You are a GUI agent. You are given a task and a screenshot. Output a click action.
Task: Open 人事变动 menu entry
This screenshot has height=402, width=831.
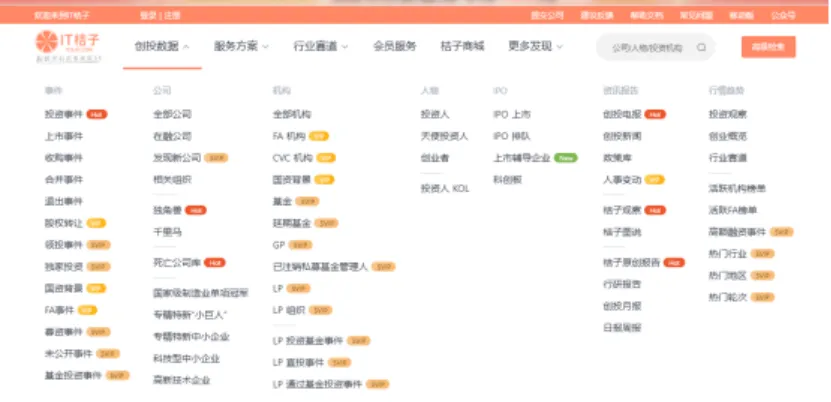[622, 180]
